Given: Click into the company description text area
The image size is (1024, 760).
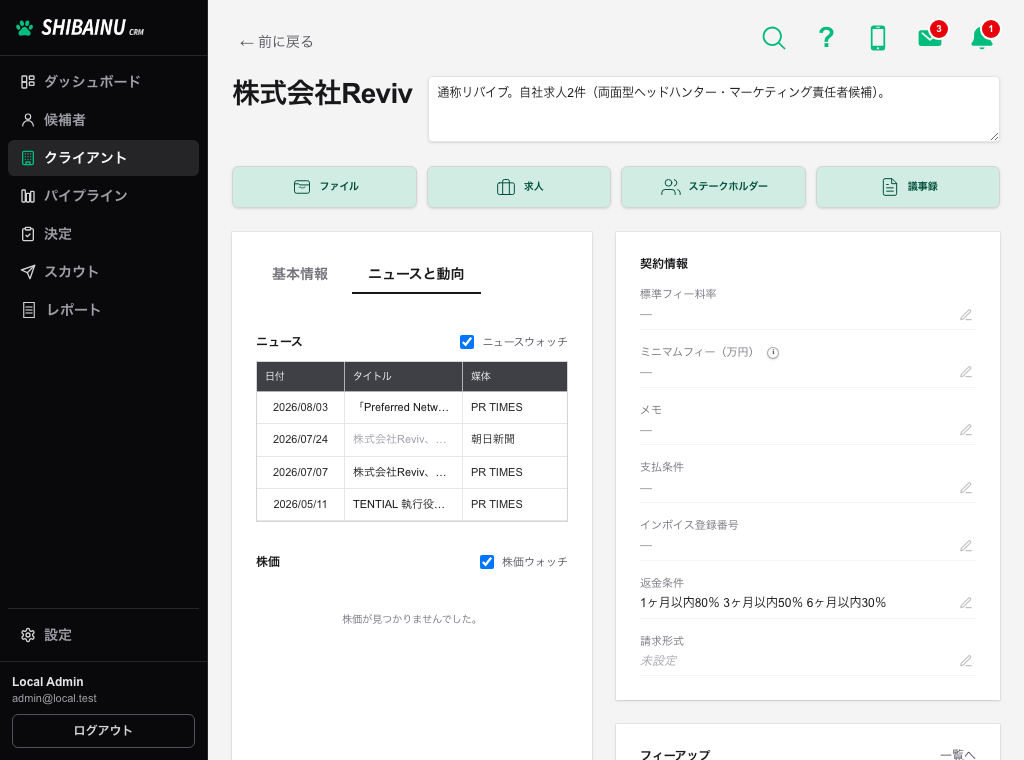Looking at the screenshot, I should point(714,109).
